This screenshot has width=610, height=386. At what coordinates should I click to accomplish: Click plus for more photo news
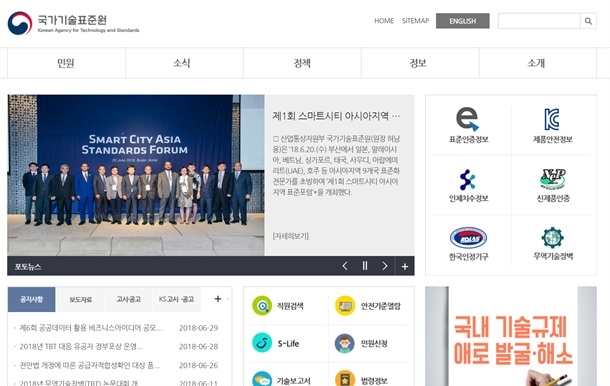pyautogui.click(x=405, y=266)
